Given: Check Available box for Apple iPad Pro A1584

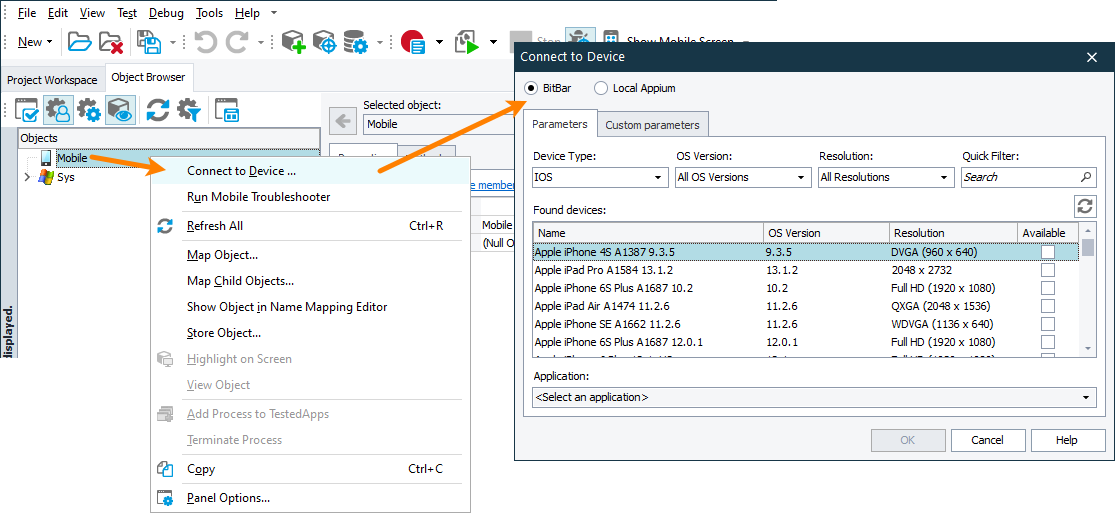Looking at the screenshot, I should coord(1047,270).
